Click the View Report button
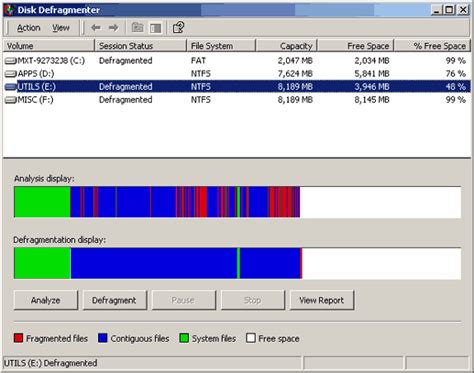This screenshot has width=474, height=373. point(322,300)
